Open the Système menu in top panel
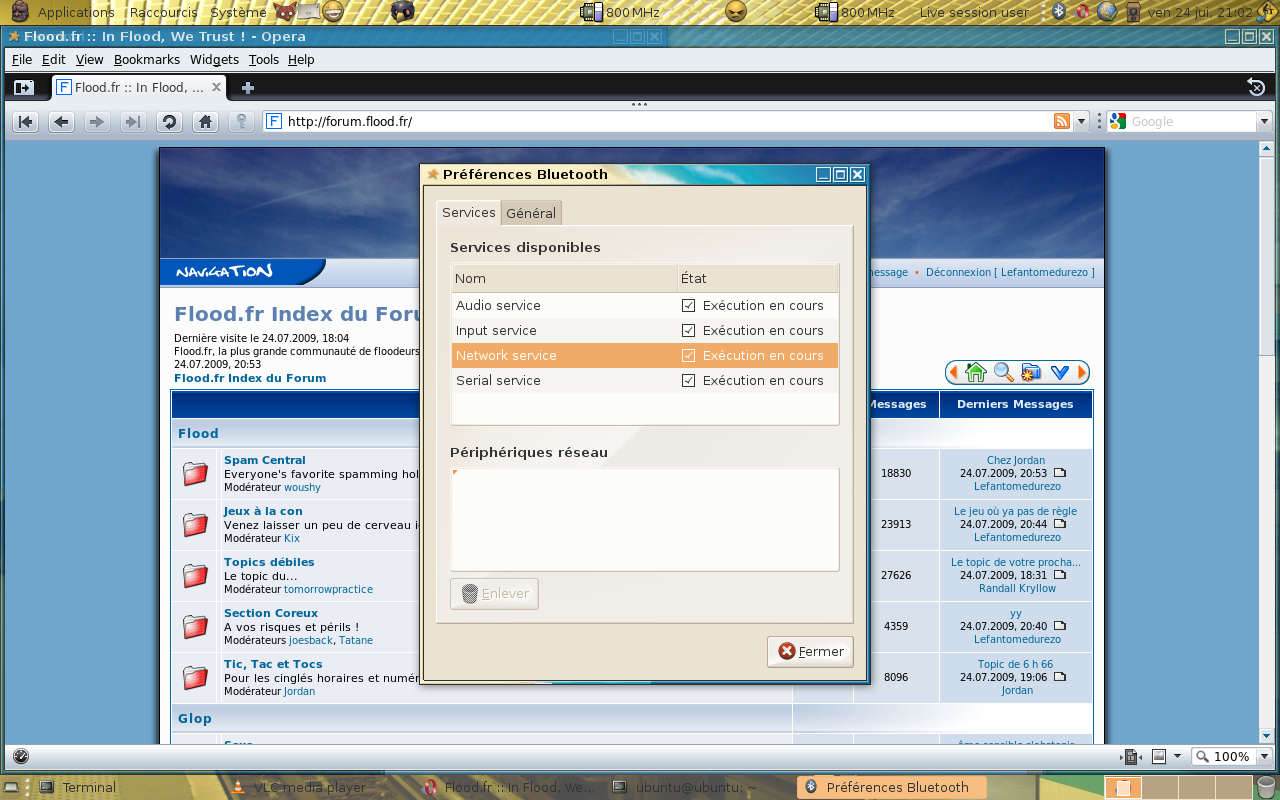This screenshot has width=1280, height=800. (x=238, y=12)
